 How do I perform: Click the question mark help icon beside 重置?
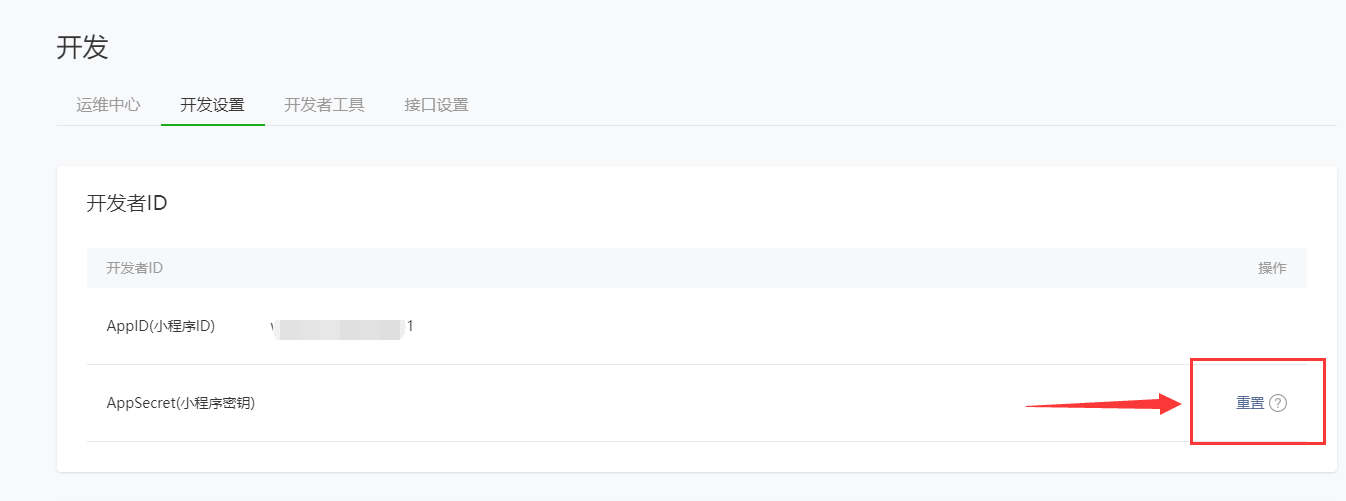pyautogui.click(x=1277, y=403)
